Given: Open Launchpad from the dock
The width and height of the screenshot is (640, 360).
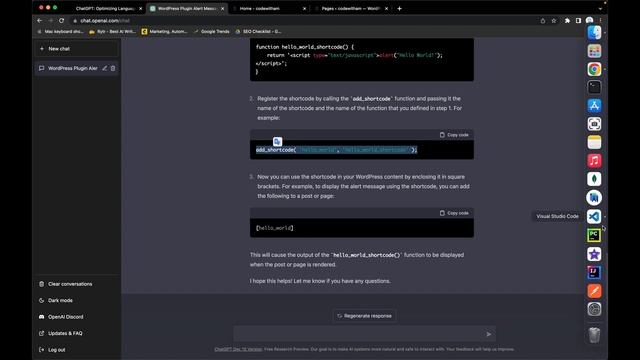Looking at the screenshot, I should click(x=594, y=51).
